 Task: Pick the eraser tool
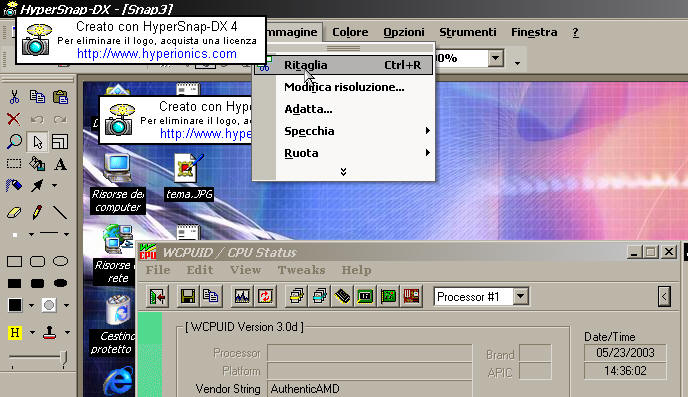click(x=14, y=213)
